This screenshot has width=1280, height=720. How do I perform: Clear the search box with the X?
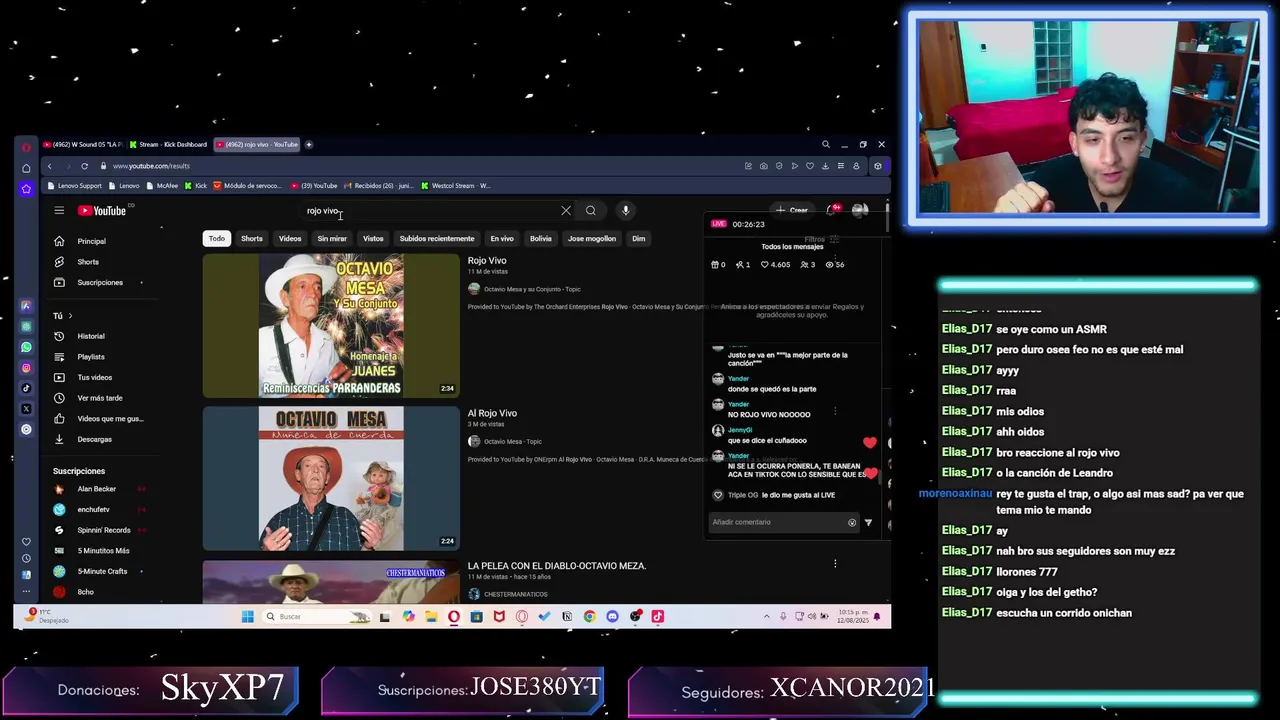[x=566, y=210]
